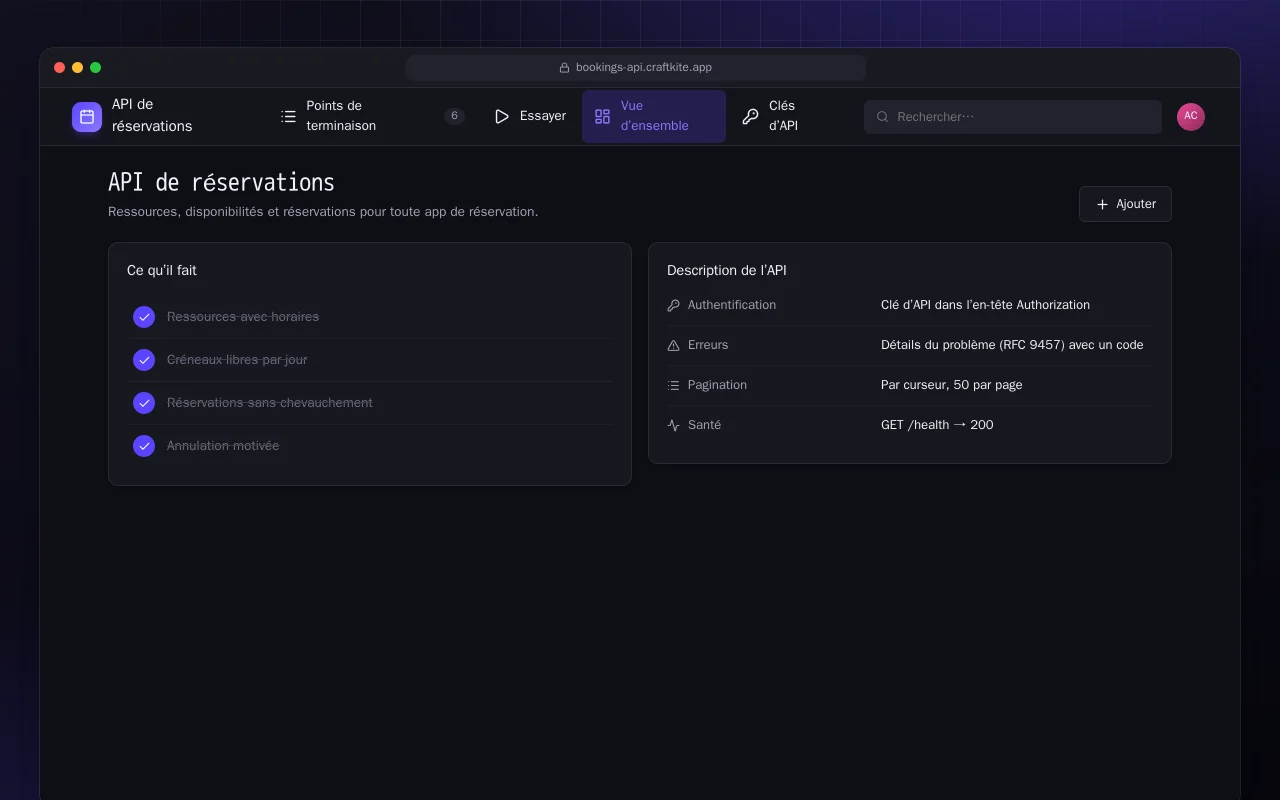This screenshot has width=1280, height=800.
Task: Click the grid icon of Vue d'ensemble
Action: [x=602, y=116]
